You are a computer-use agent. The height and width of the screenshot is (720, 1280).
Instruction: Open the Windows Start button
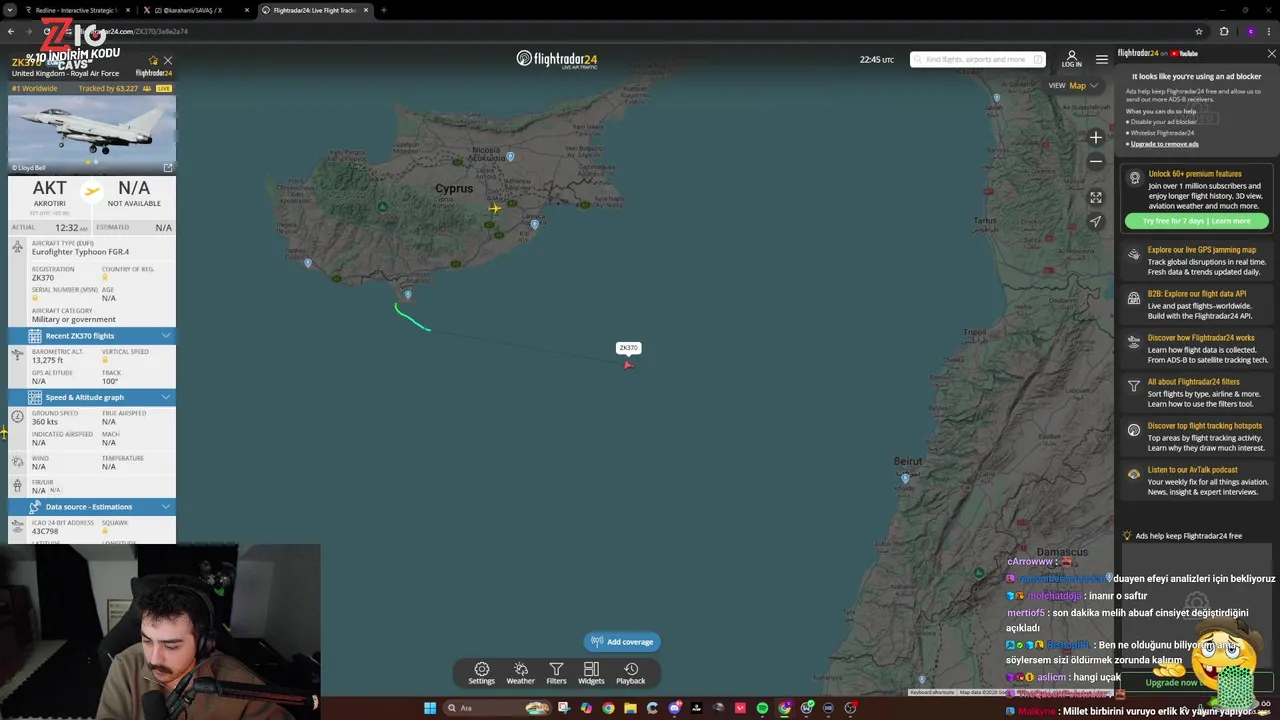click(430, 708)
